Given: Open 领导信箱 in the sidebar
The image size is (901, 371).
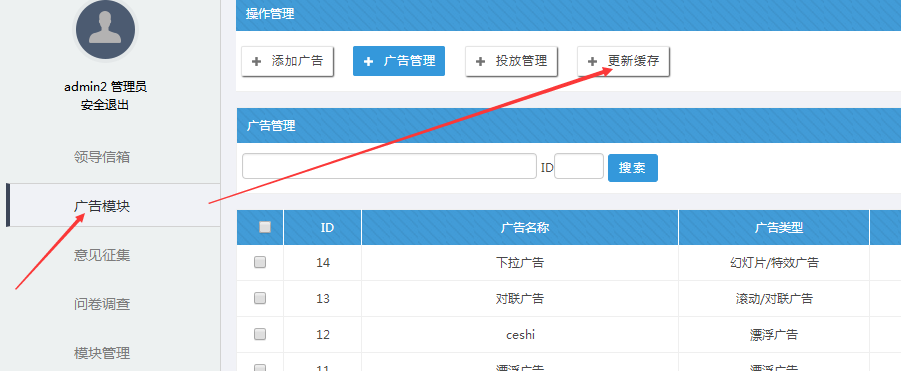Looking at the screenshot, I should coord(102,157).
